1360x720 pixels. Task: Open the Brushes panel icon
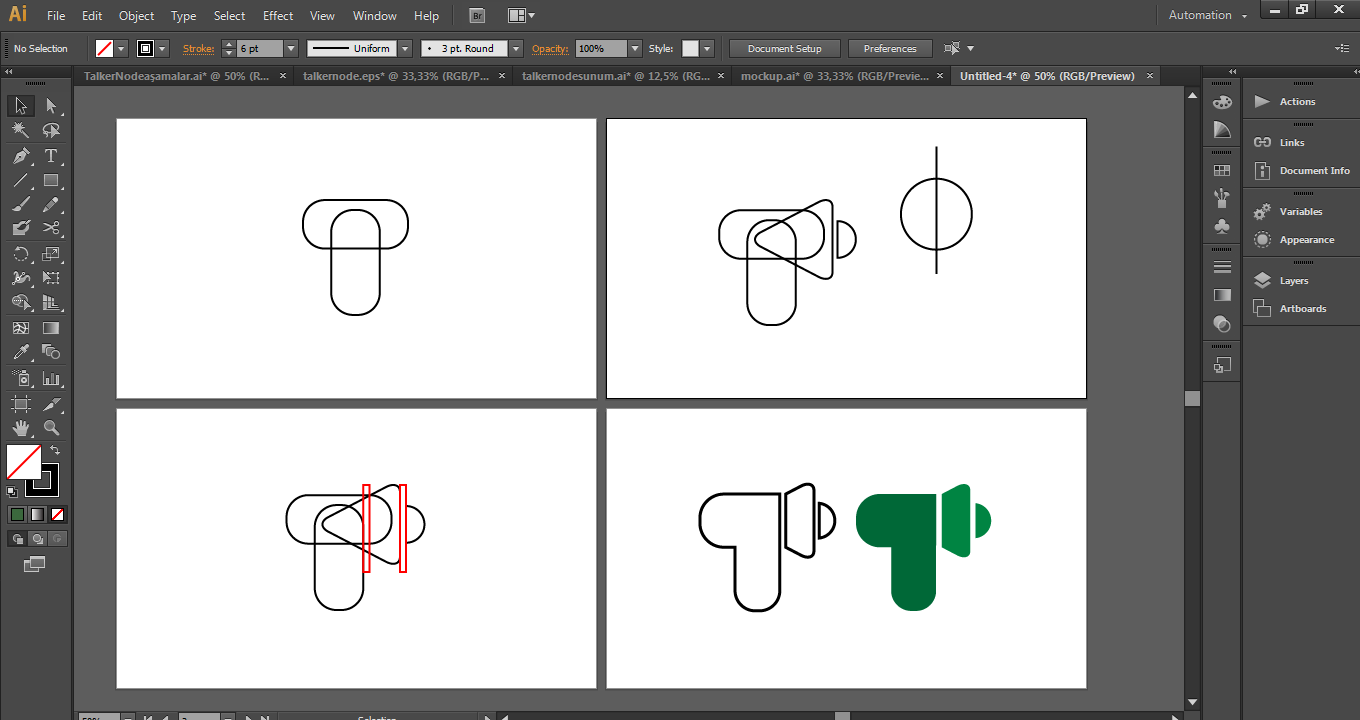pyautogui.click(x=1222, y=198)
